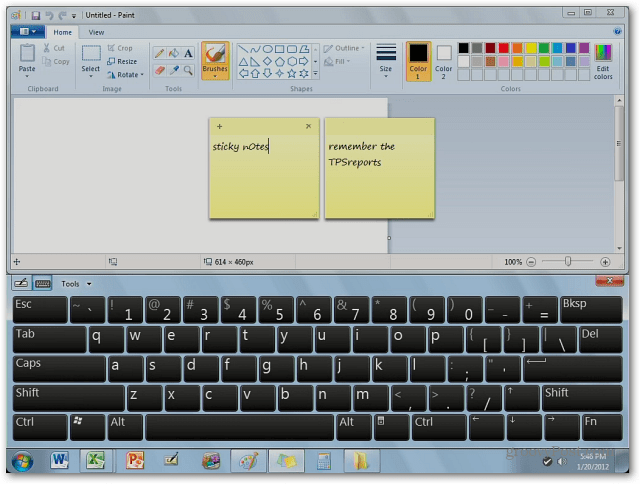Click the zoom out minus button
The width and height of the screenshot is (640, 484).
(x=531, y=262)
